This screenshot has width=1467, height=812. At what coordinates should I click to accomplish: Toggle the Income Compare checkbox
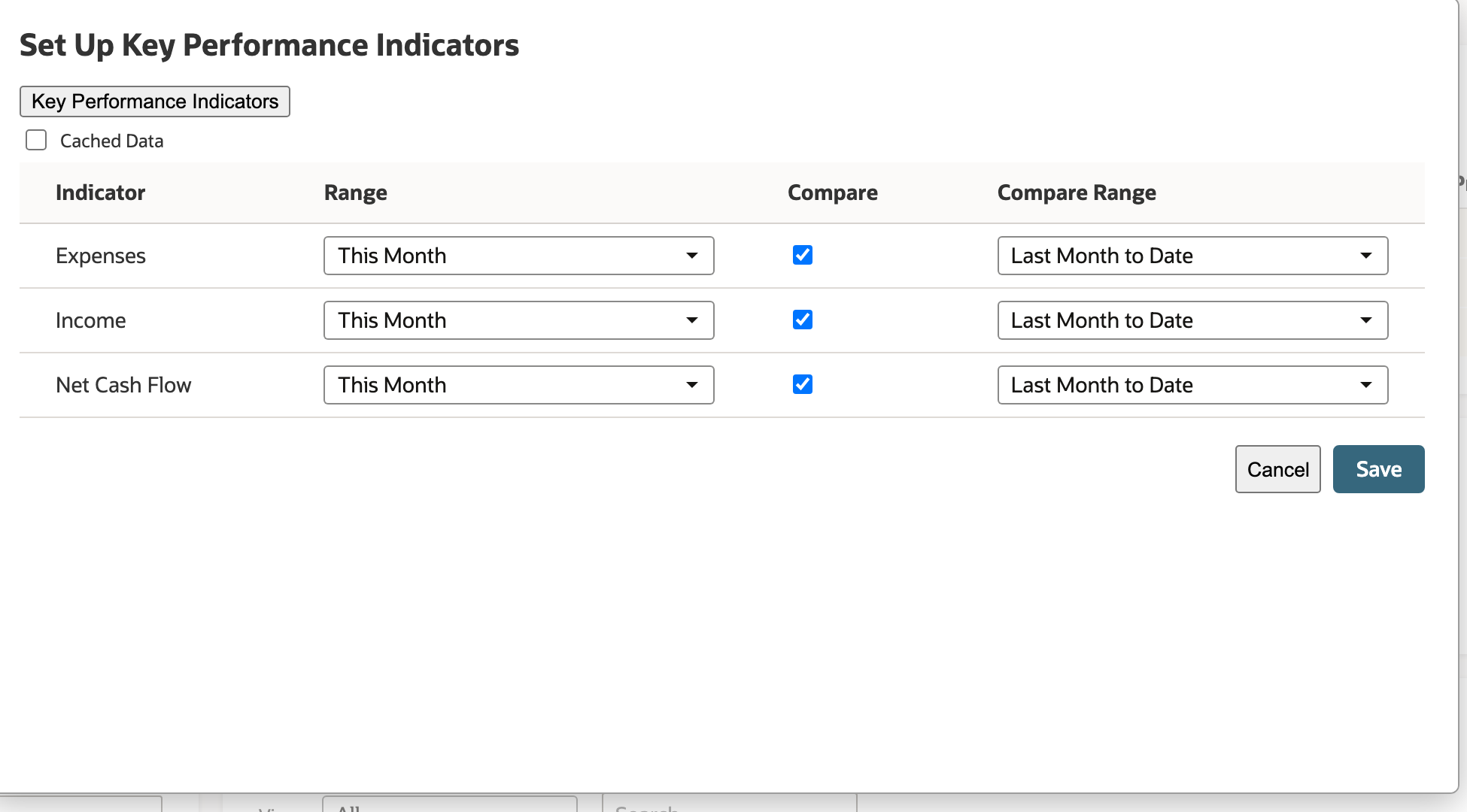click(803, 320)
